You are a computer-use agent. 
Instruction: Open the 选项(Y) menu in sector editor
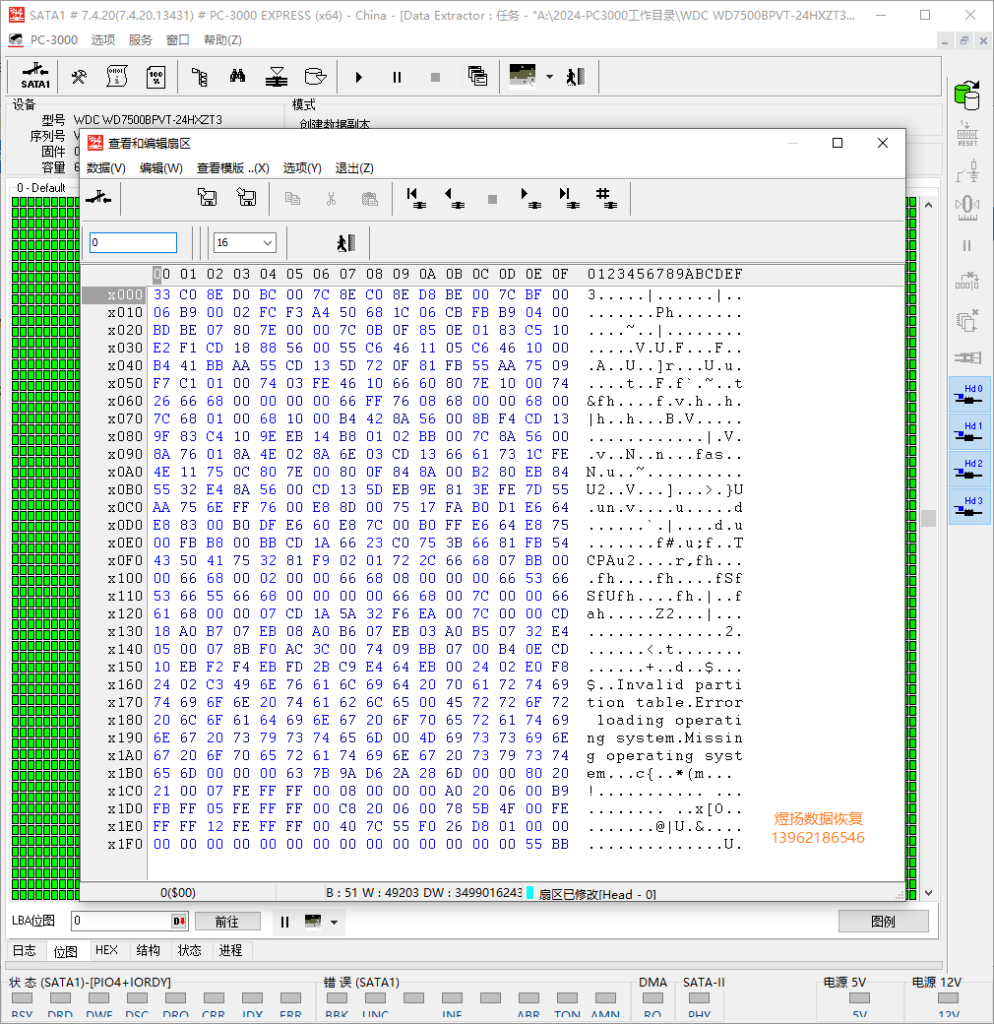click(302, 168)
